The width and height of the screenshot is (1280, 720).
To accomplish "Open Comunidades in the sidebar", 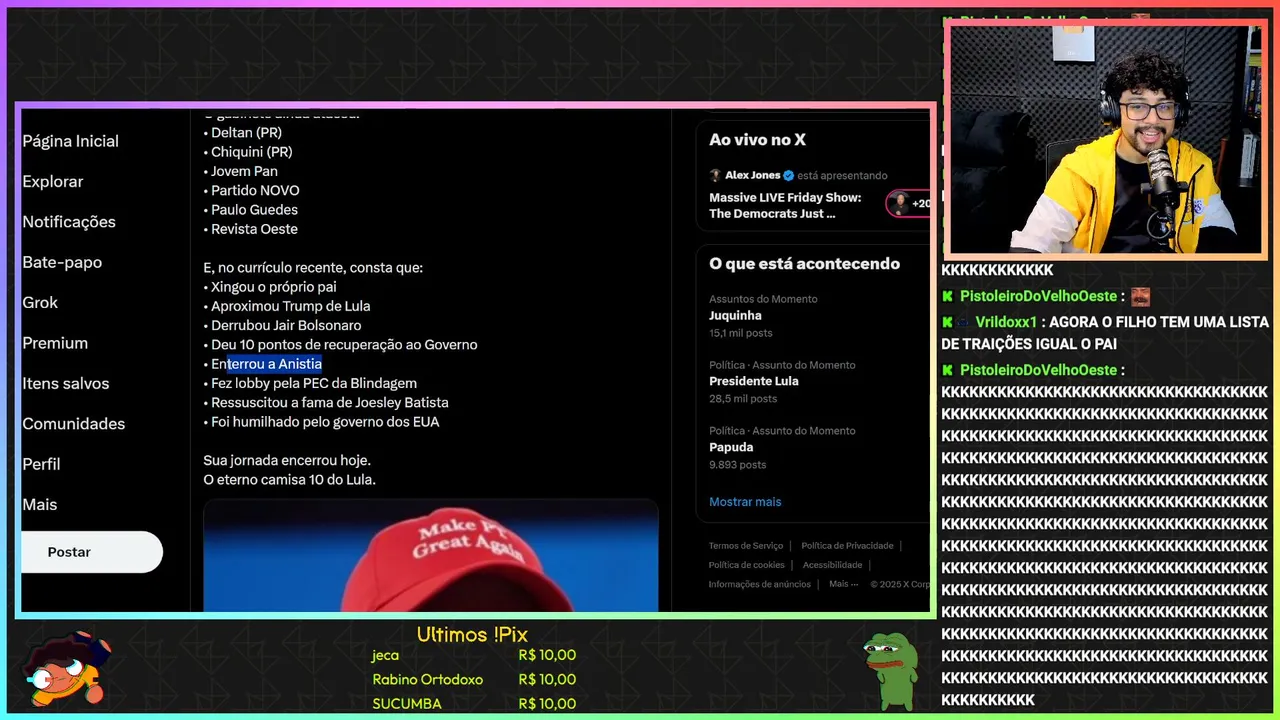I will 73,424.
